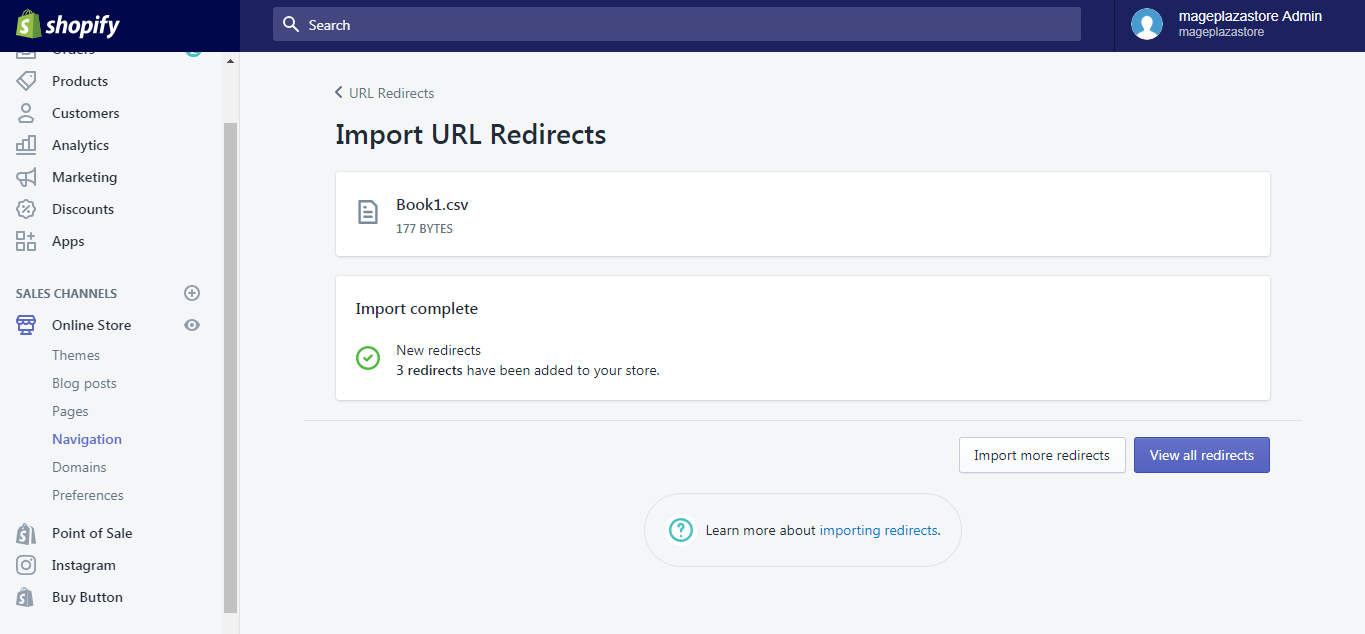Click the Products tag icon

point(26,81)
